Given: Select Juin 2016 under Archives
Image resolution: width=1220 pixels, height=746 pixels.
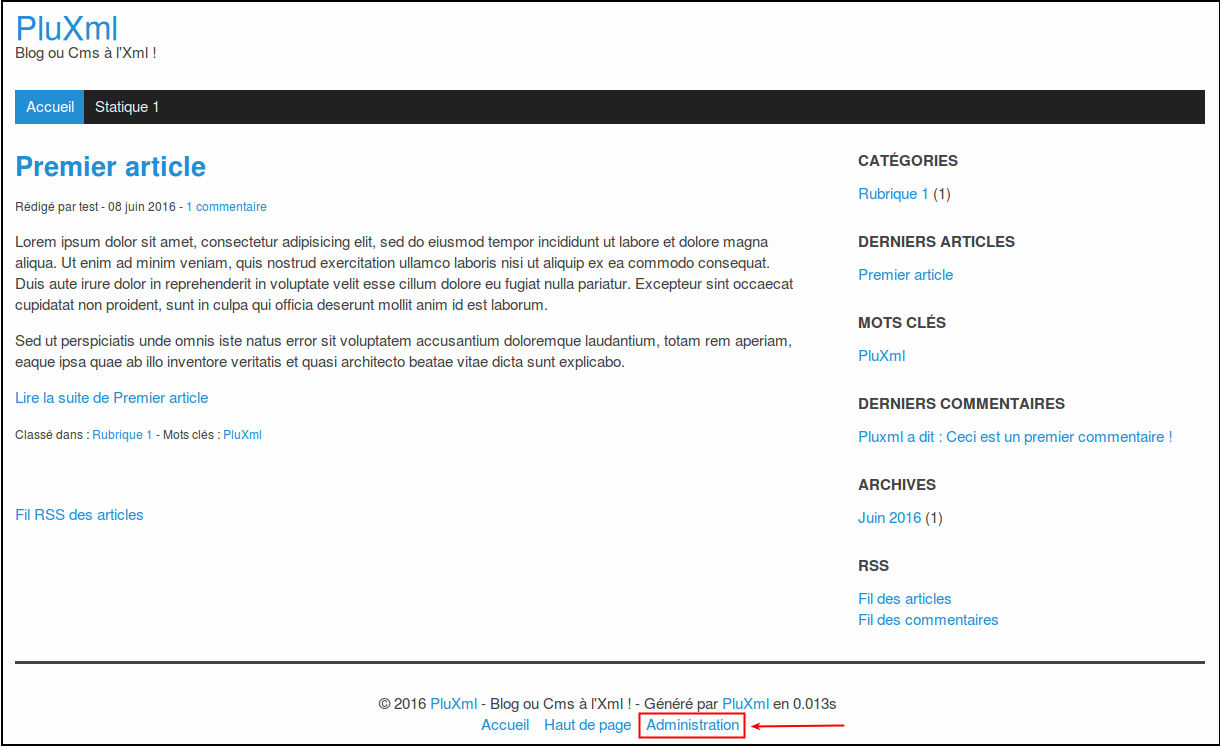Looking at the screenshot, I should point(889,518).
